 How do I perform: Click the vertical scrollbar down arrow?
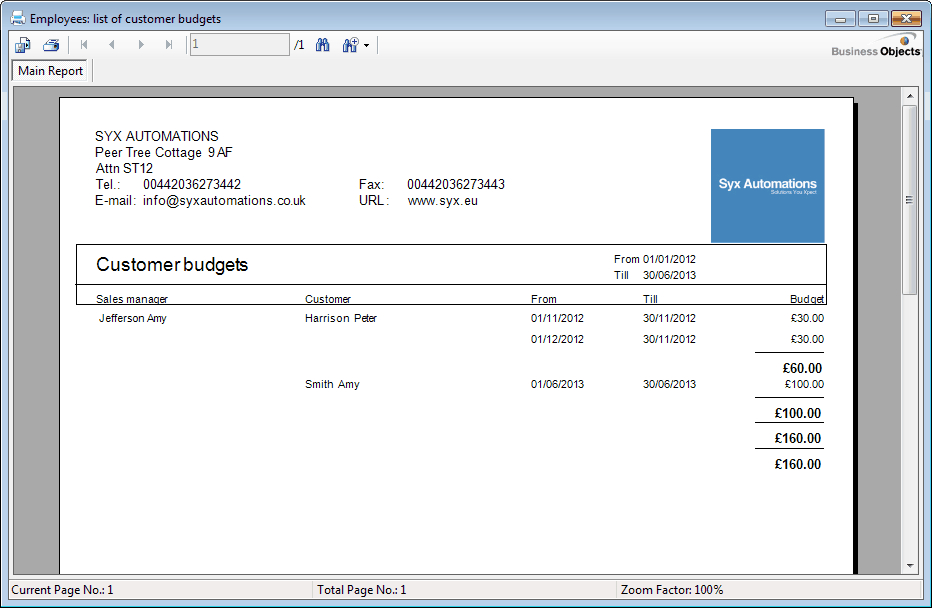(910, 565)
